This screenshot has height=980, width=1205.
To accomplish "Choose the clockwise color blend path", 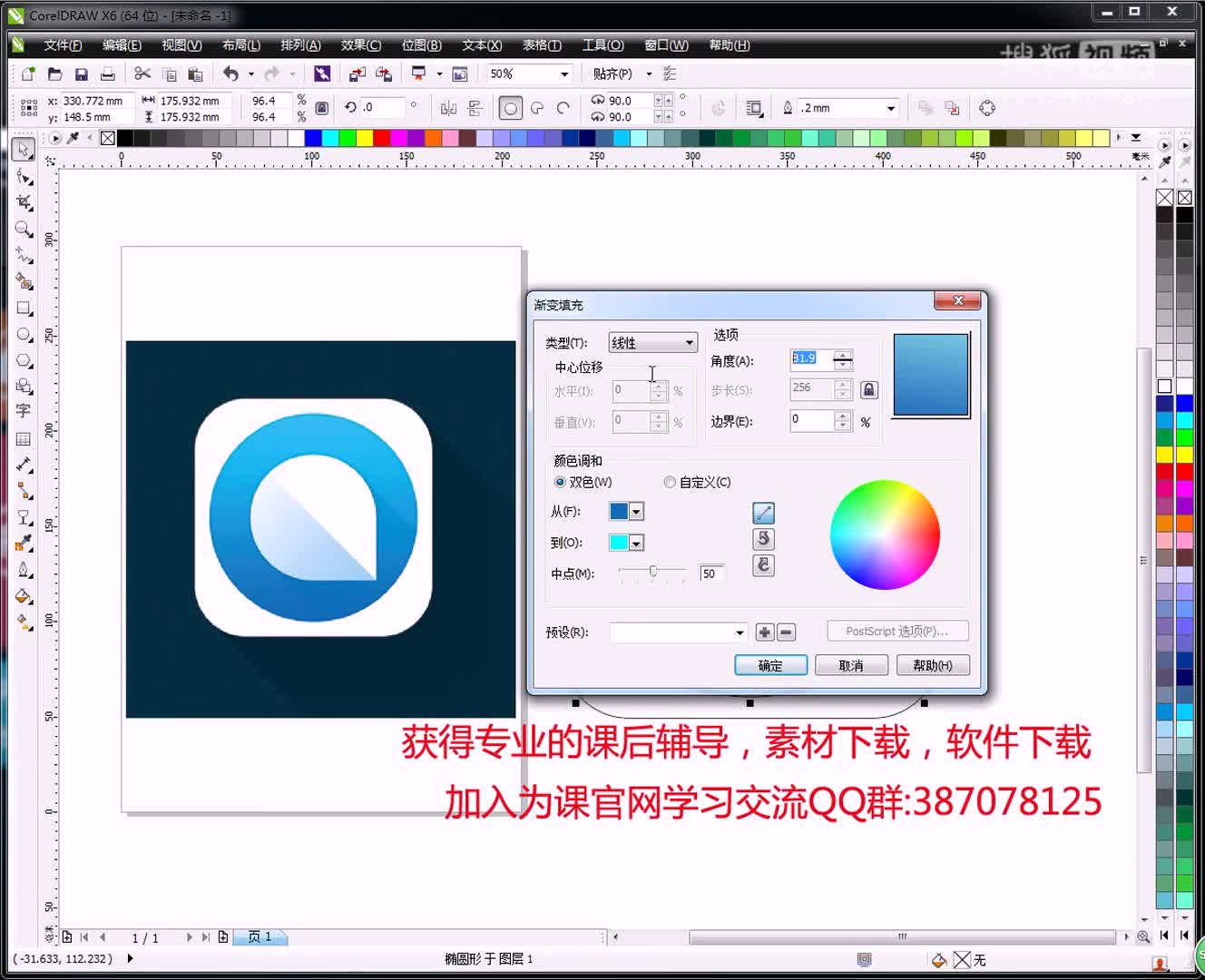I will (763, 565).
